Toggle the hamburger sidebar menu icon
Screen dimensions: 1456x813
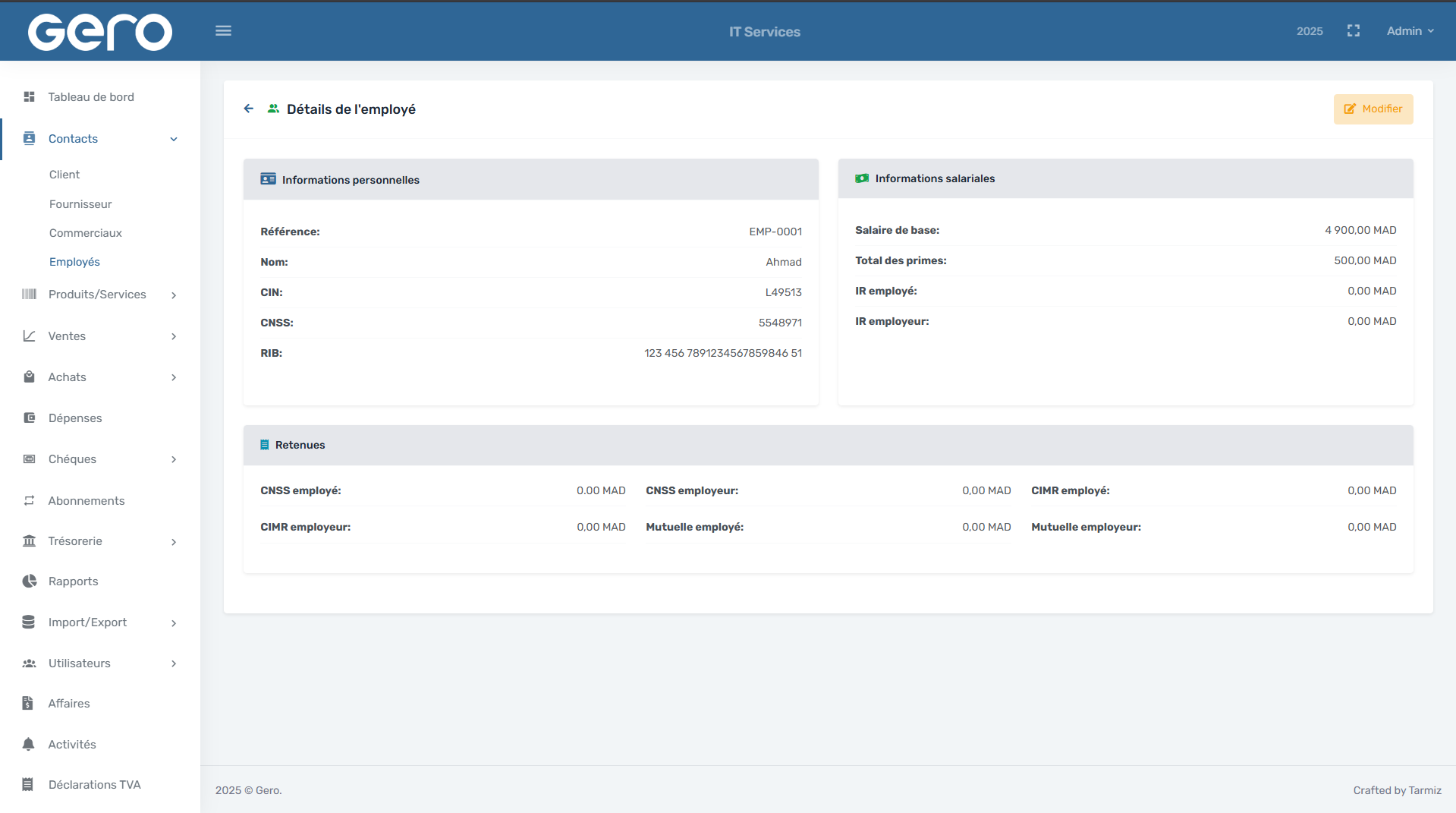pos(223,31)
